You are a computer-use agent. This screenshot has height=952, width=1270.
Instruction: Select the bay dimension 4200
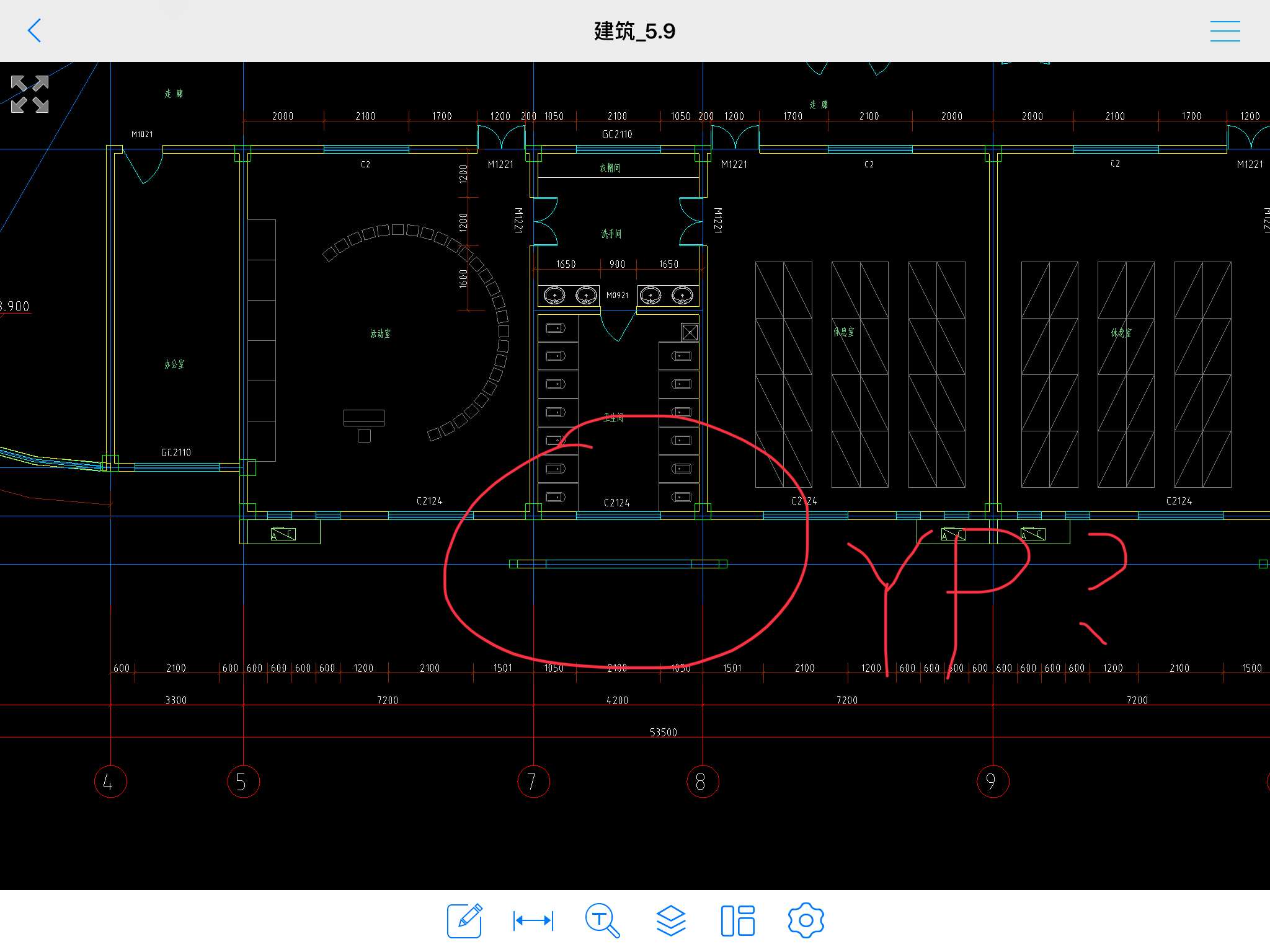click(x=617, y=700)
